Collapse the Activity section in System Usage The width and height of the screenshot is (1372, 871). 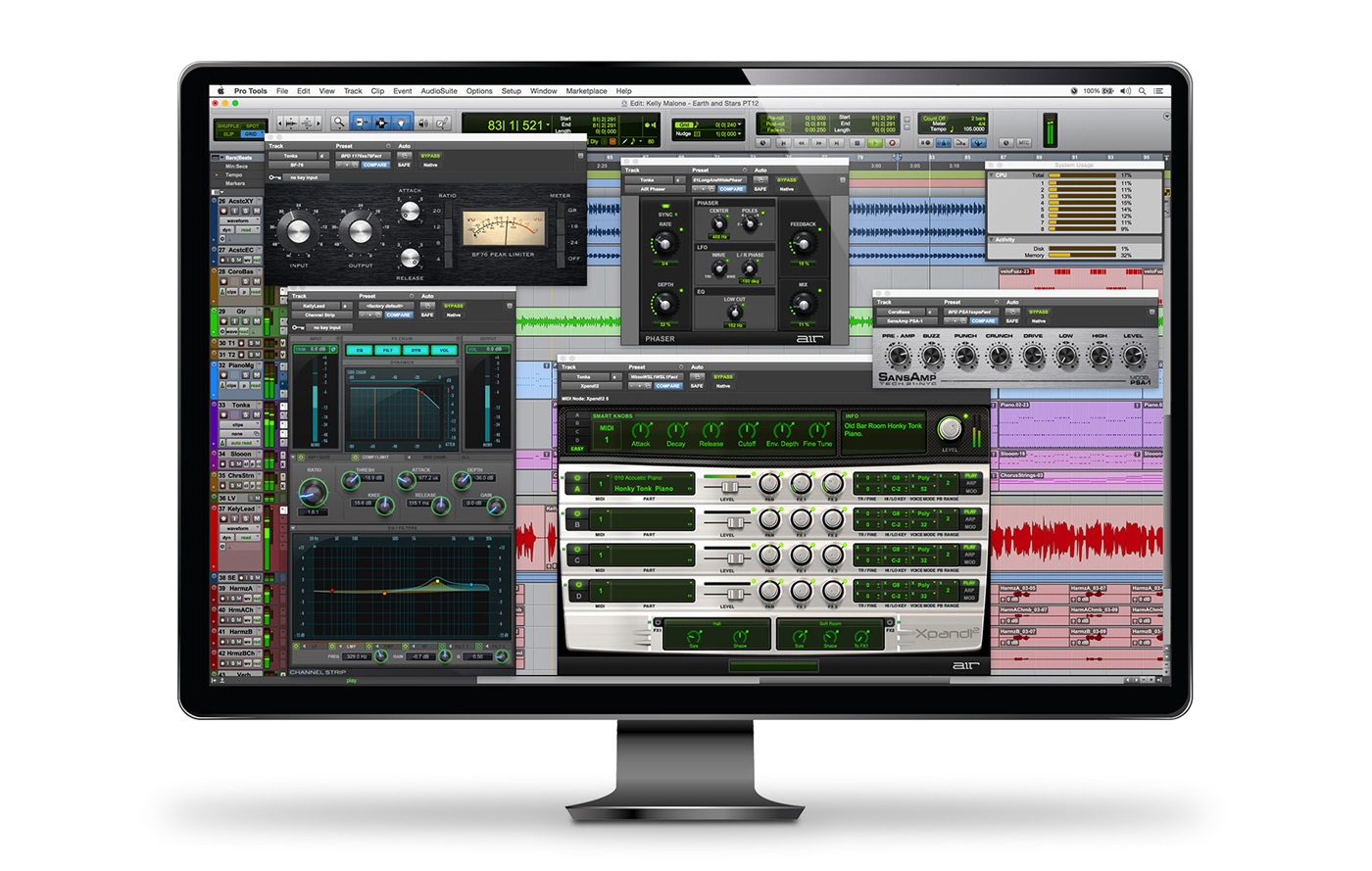(992, 240)
